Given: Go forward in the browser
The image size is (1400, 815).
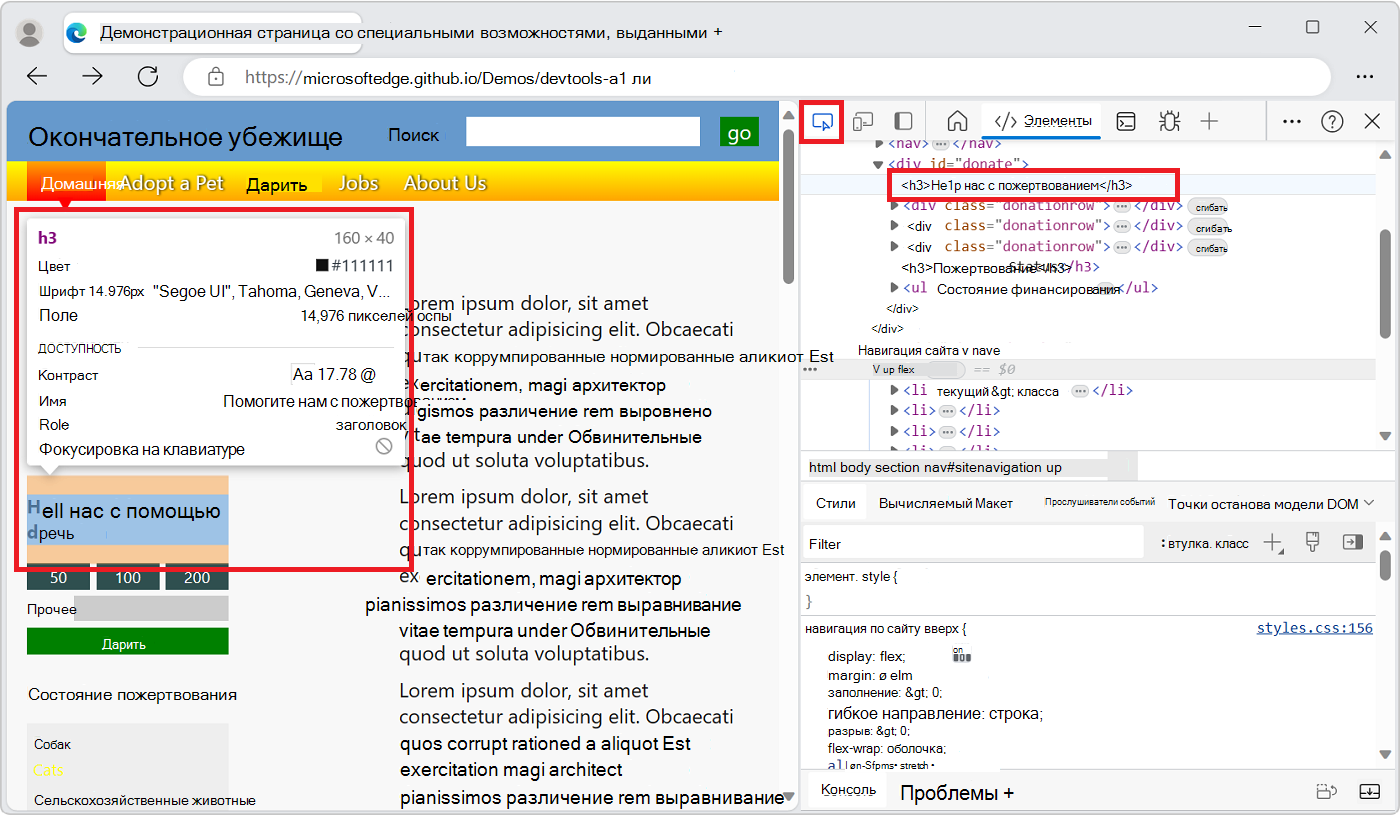Looking at the screenshot, I should (93, 77).
